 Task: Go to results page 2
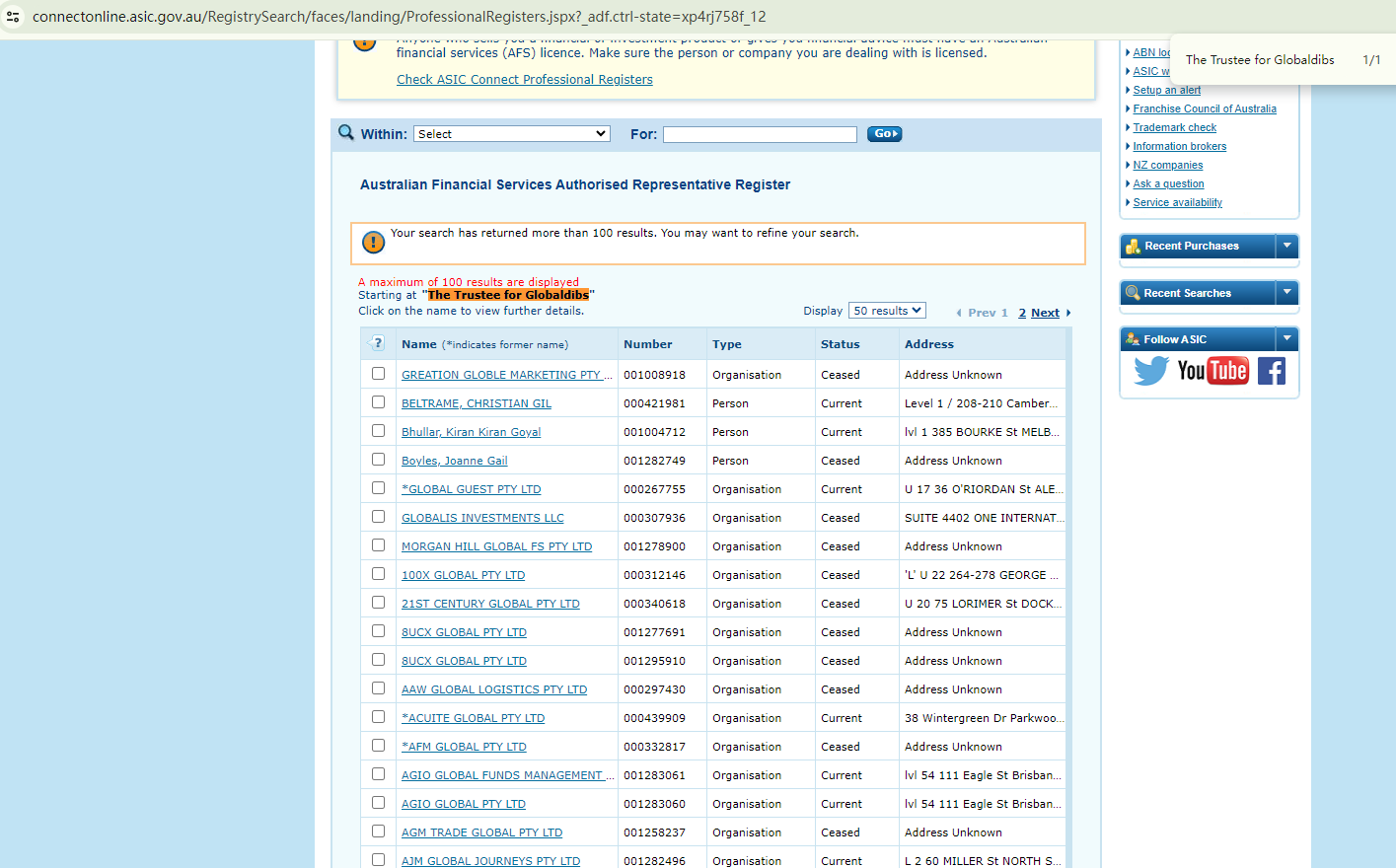coord(1022,313)
